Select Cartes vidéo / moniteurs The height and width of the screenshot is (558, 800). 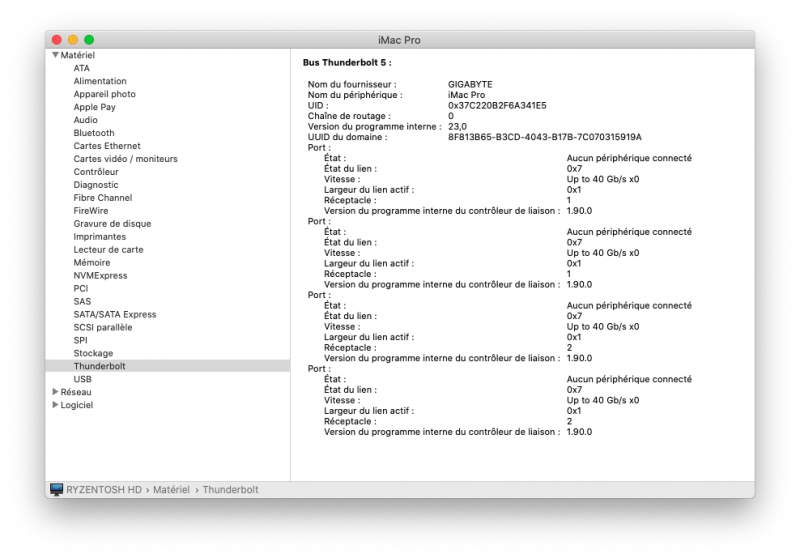[126, 159]
